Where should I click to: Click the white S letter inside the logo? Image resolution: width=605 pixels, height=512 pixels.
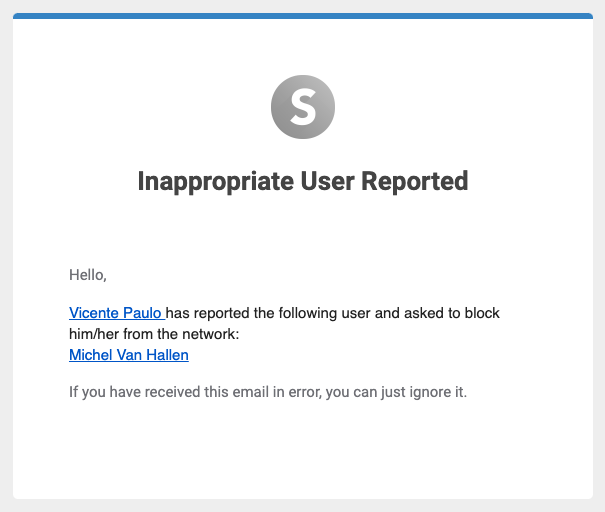pyautogui.click(x=303, y=106)
